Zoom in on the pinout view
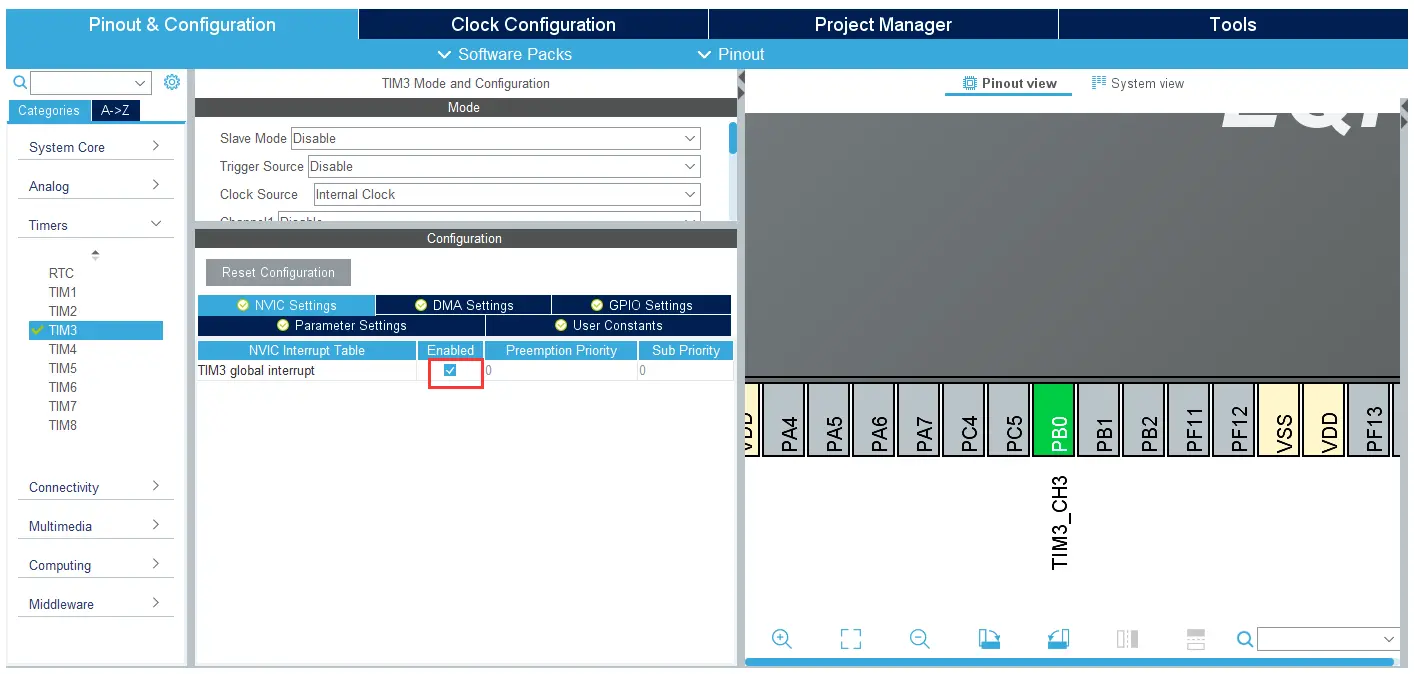The width and height of the screenshot is (1414, 674). [782, 639]
